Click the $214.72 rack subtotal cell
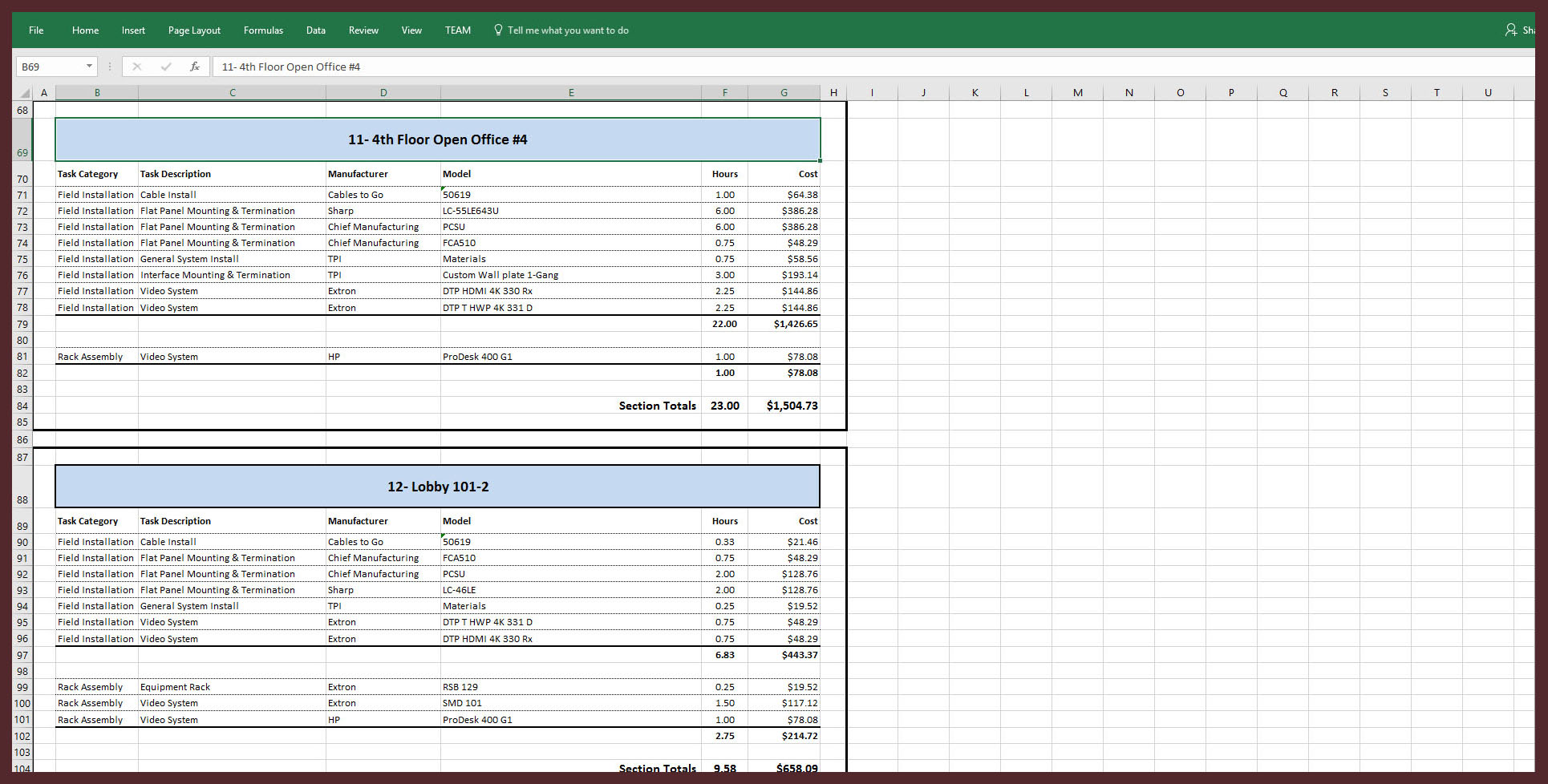This screenshot has width=1548, height=784. (x=784, y=736)
